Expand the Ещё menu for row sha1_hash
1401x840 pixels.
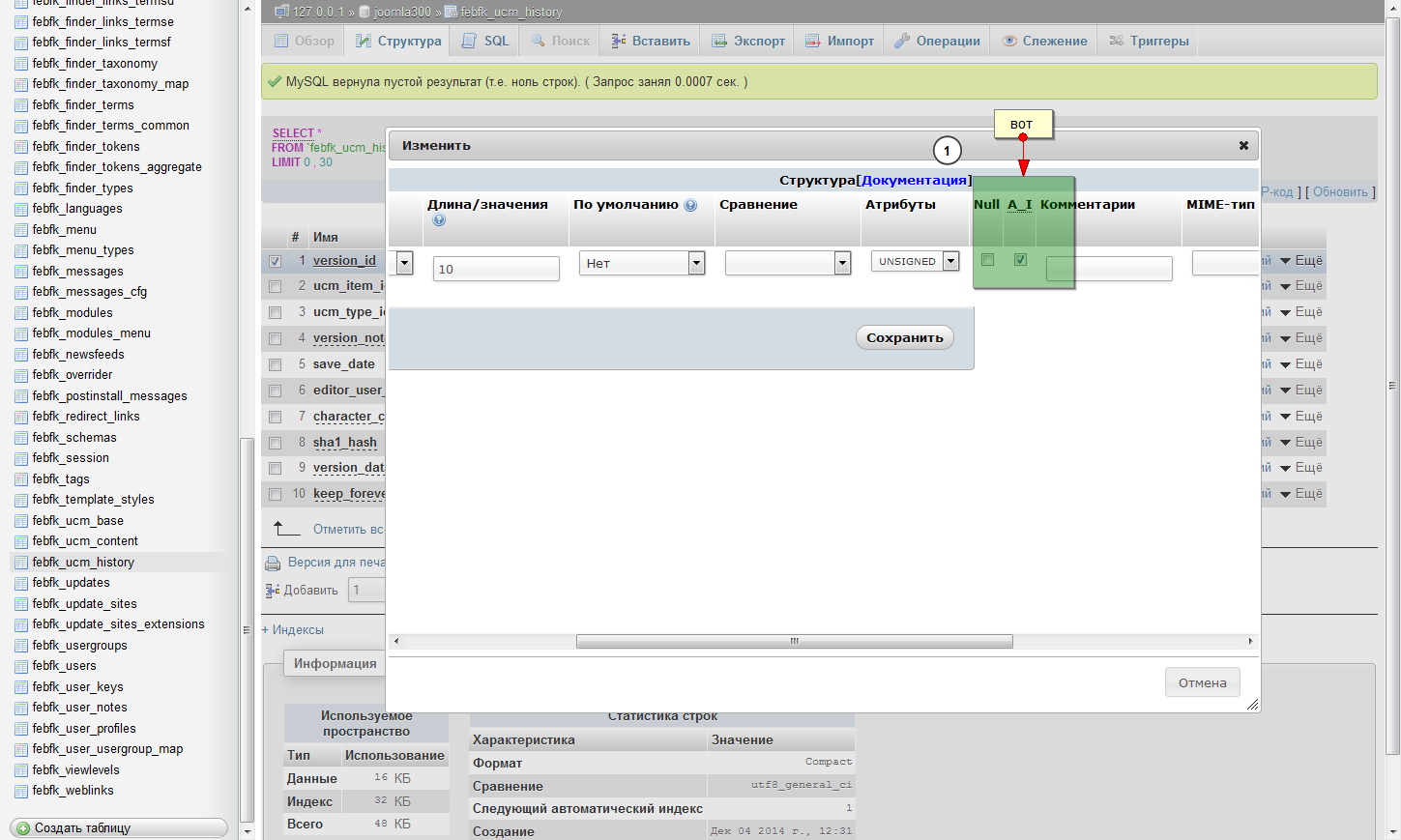point(1301,443)
